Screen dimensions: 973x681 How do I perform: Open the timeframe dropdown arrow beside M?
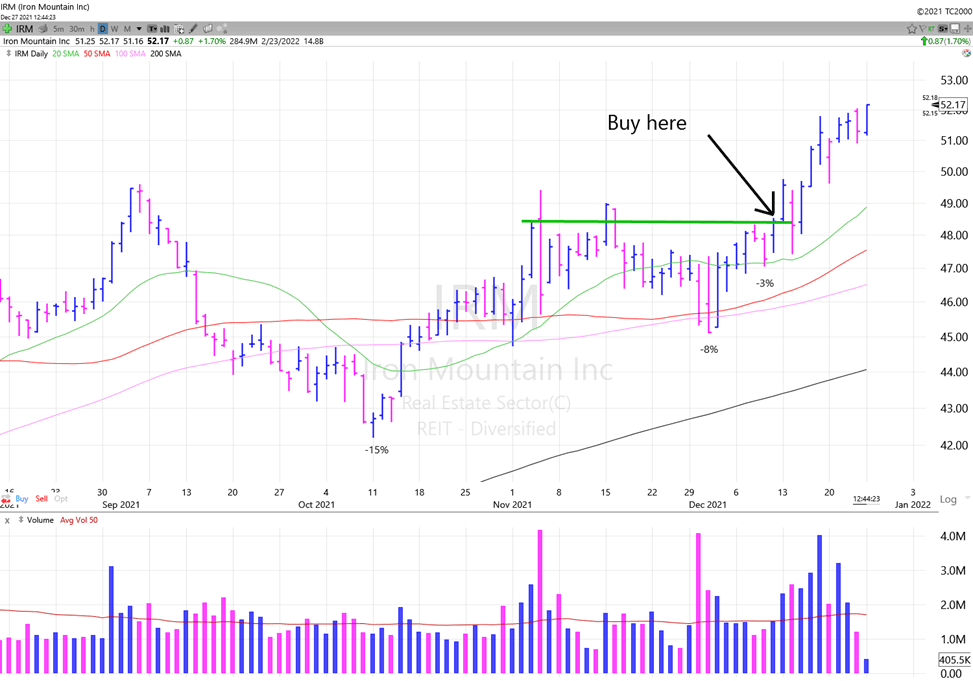[138, 29]
